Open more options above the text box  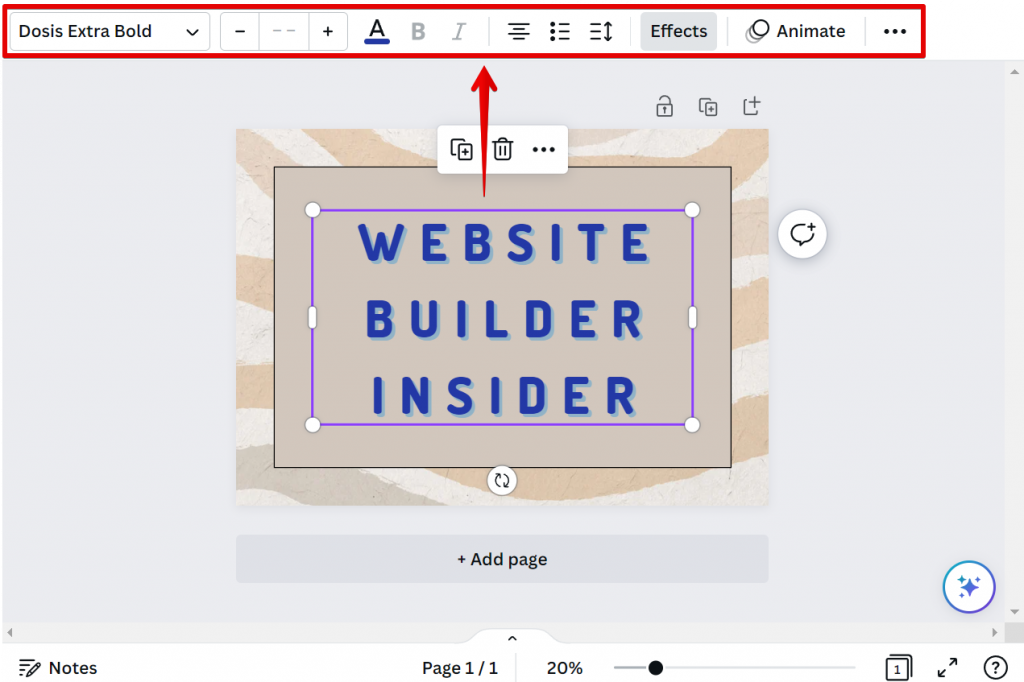point(543,149)
